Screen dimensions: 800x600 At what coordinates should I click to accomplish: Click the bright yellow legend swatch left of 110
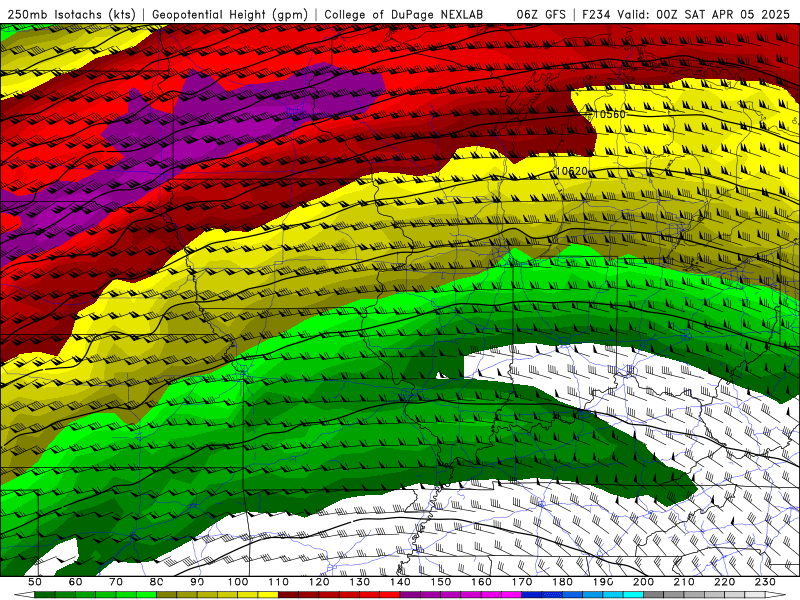point(268,595)
